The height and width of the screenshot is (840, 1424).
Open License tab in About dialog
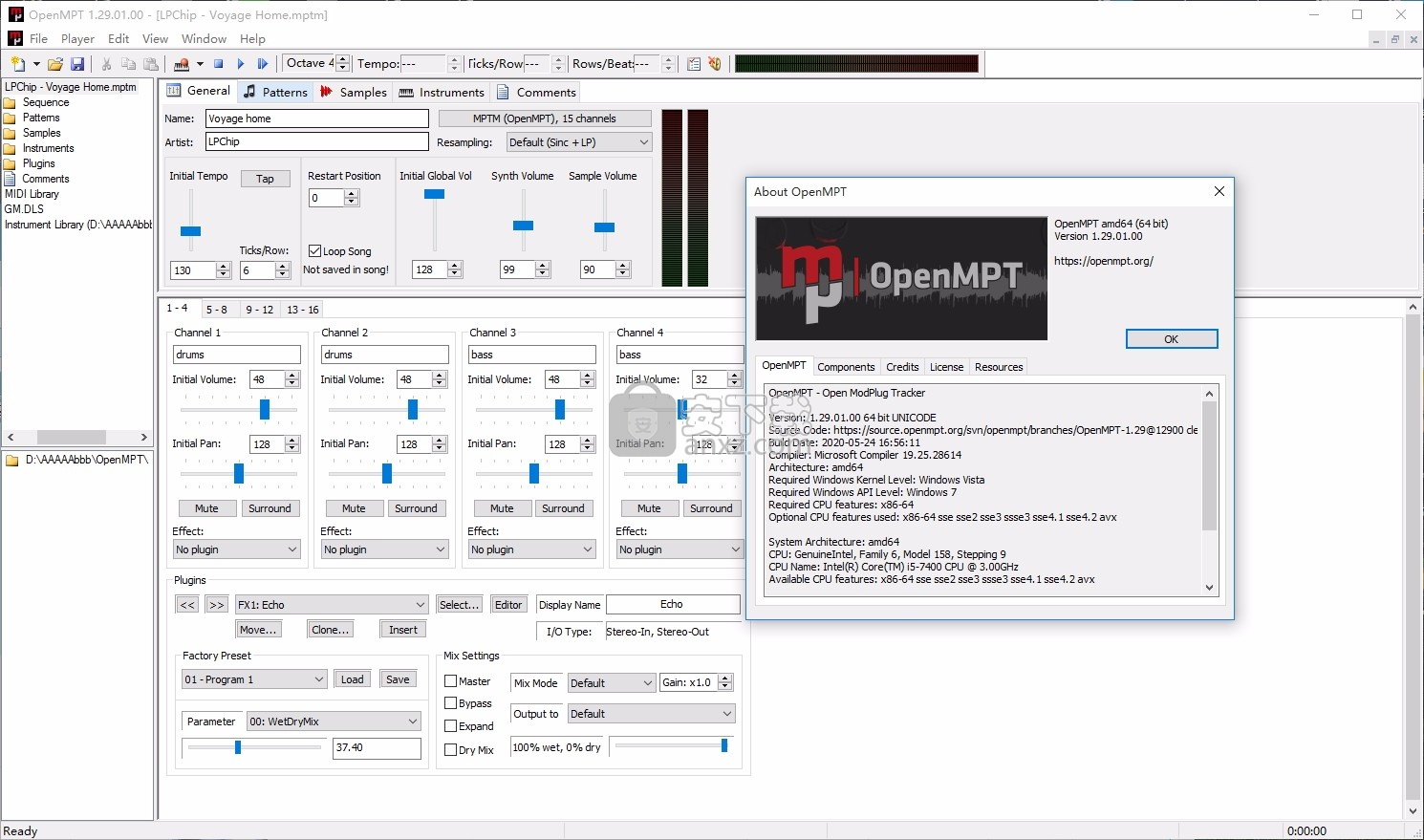(x=946, y=367)
